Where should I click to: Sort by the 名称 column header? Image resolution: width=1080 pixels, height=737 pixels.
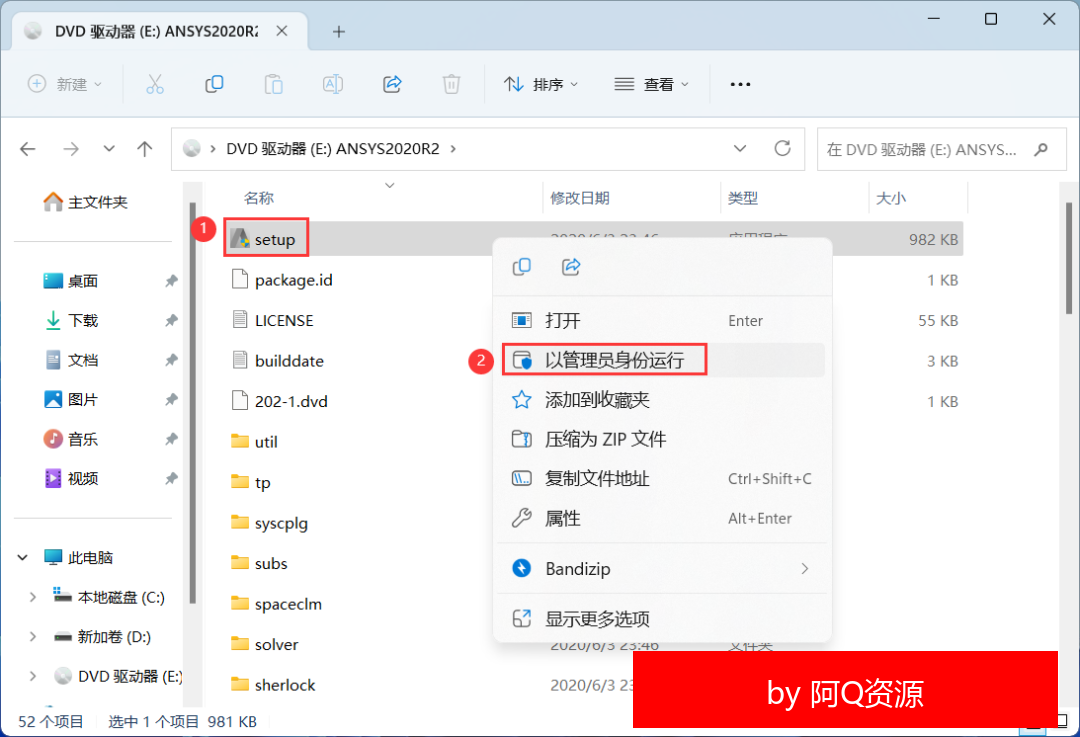coord(259,198)
